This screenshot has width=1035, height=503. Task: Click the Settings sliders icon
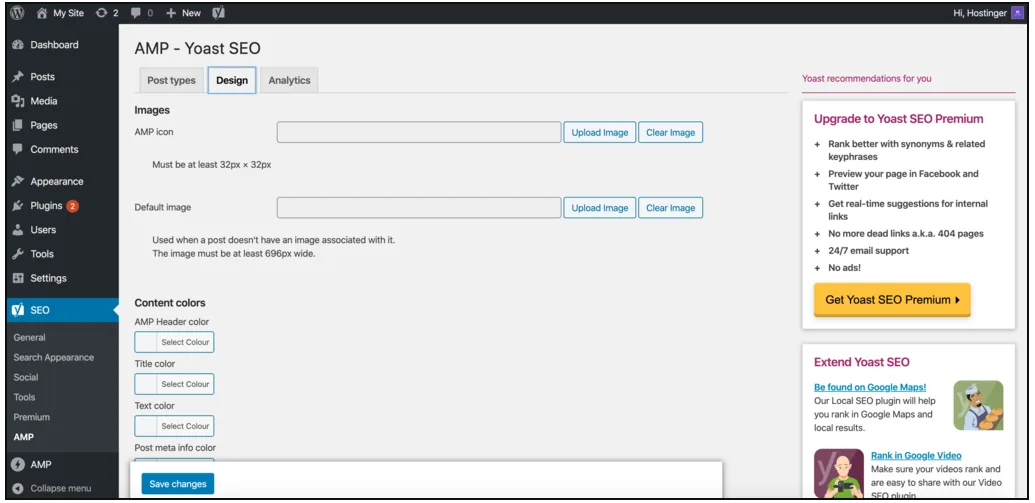pyautogui.click(x=18, y=278)
